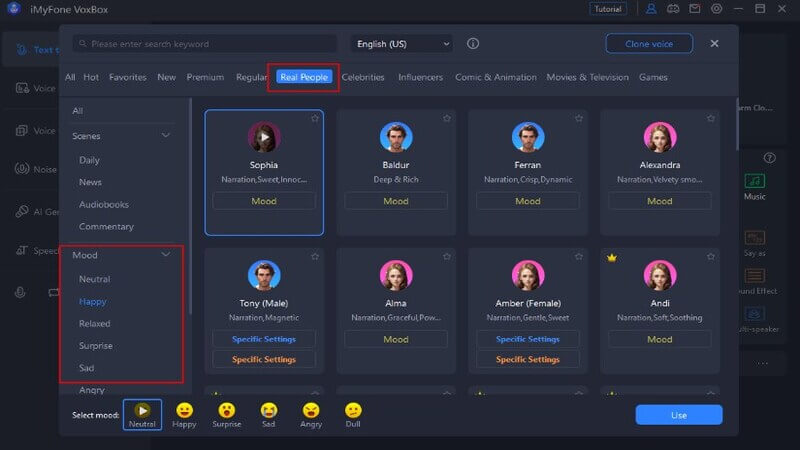Image resolution: width=800 pixels, height=450 pixels.
Task: Open Mood options for Alexandra
Action: (660, 201)
